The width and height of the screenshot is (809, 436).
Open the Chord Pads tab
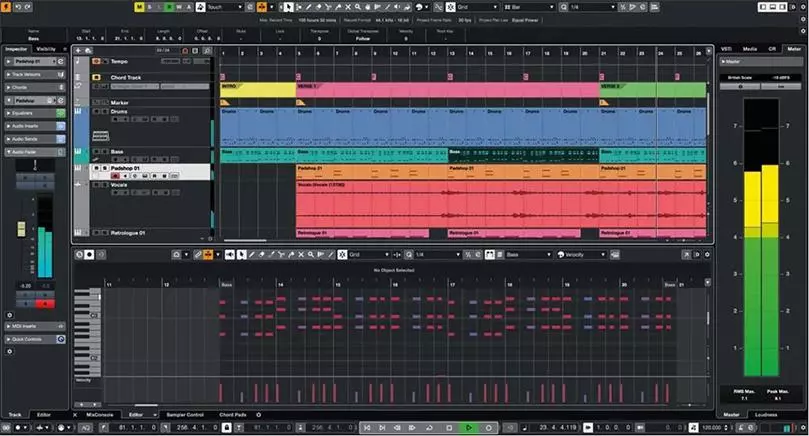coord(233,414)
